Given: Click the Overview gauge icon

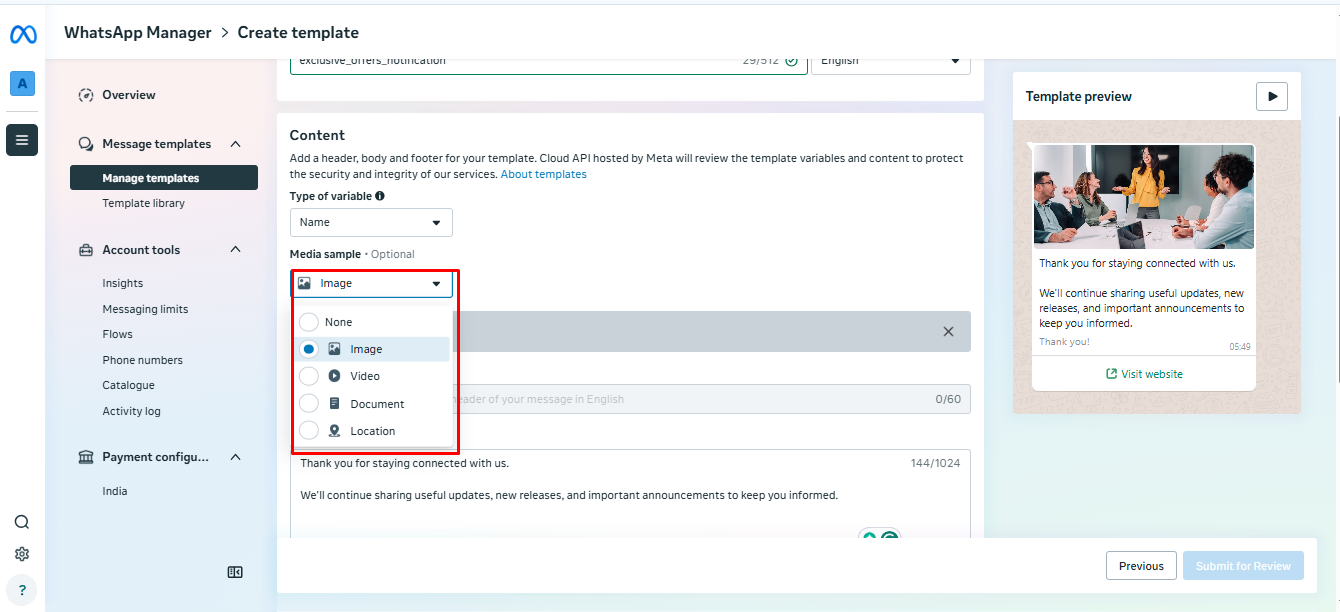Looking at the screenshot, I should (86, 95).
